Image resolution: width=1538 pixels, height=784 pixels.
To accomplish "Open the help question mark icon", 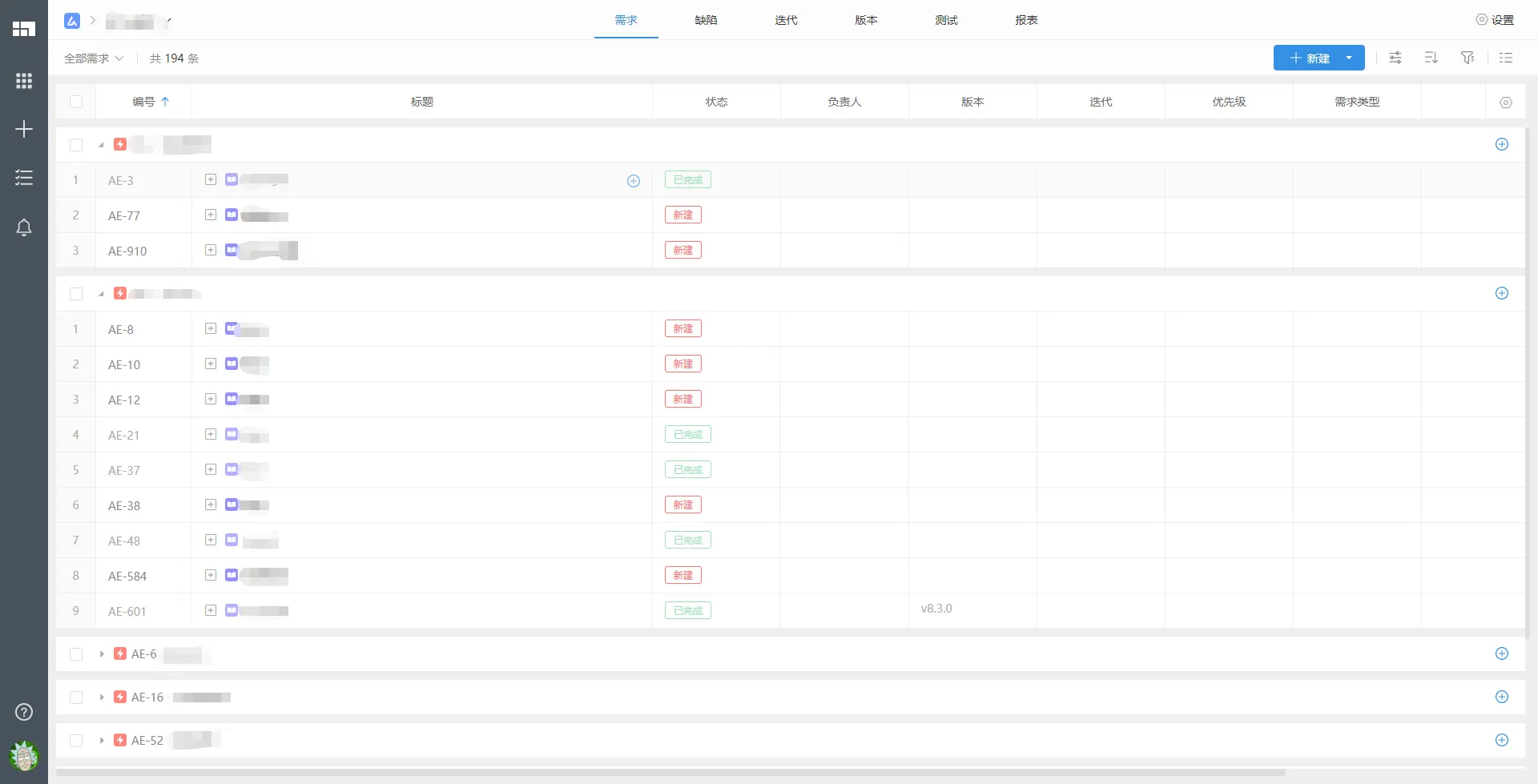I will (24, 712).
